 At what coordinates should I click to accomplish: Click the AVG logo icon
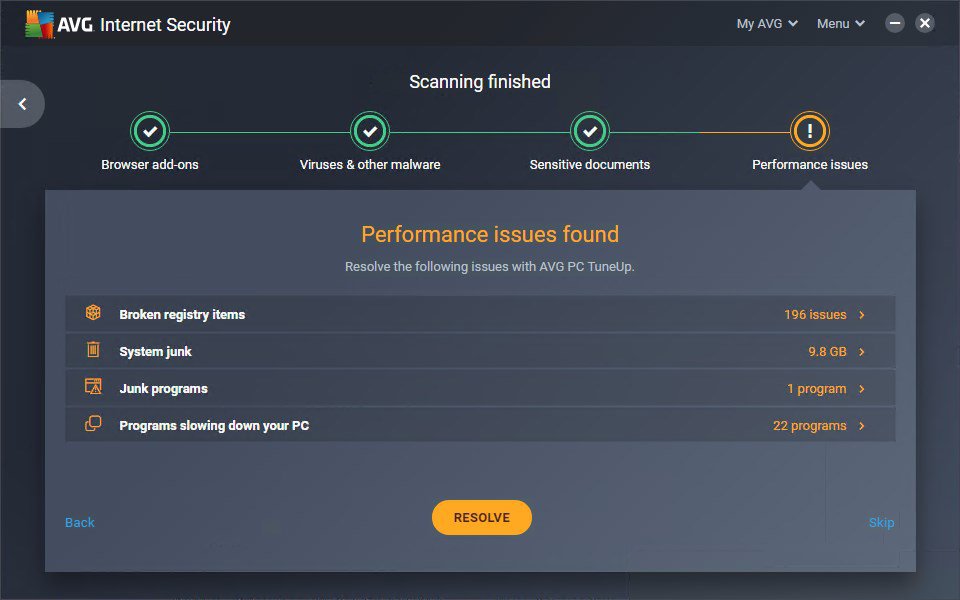click(40, 24)
